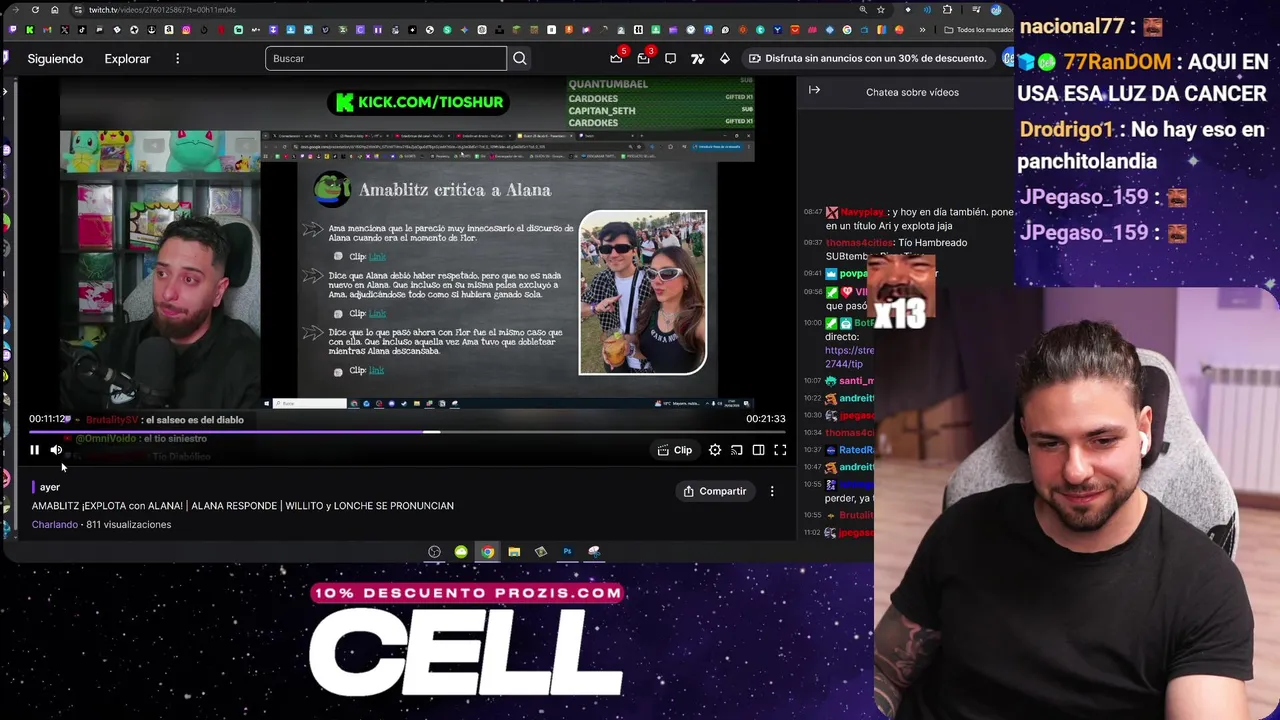Bookmark the page with the star icon

pos(881,10)
